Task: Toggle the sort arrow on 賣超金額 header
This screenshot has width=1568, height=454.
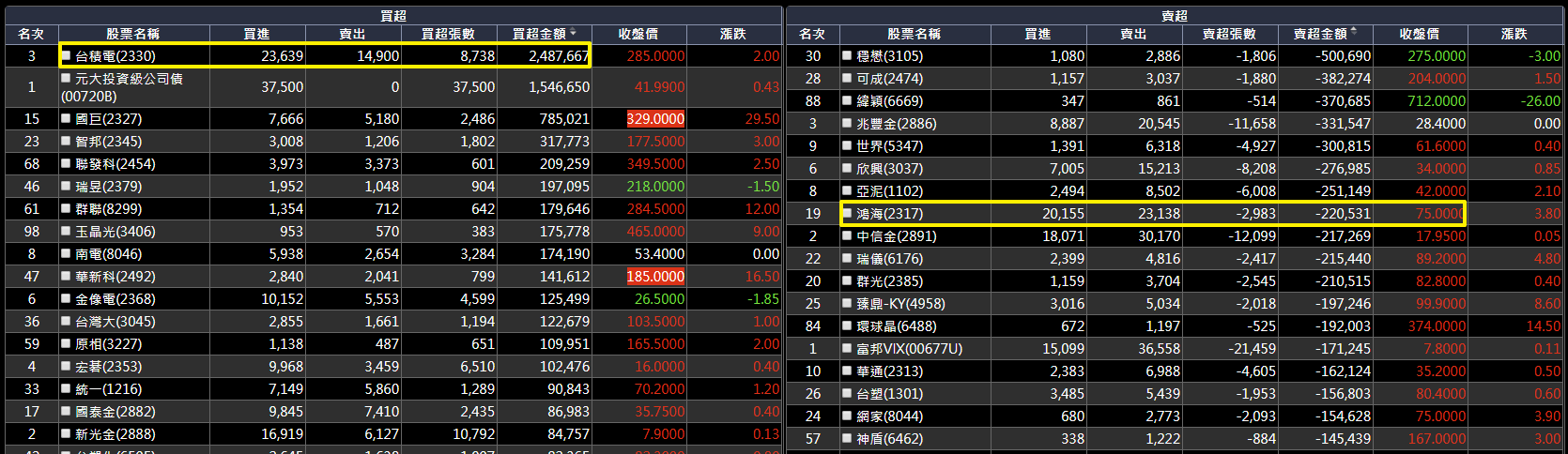Action: (1354, 33)
